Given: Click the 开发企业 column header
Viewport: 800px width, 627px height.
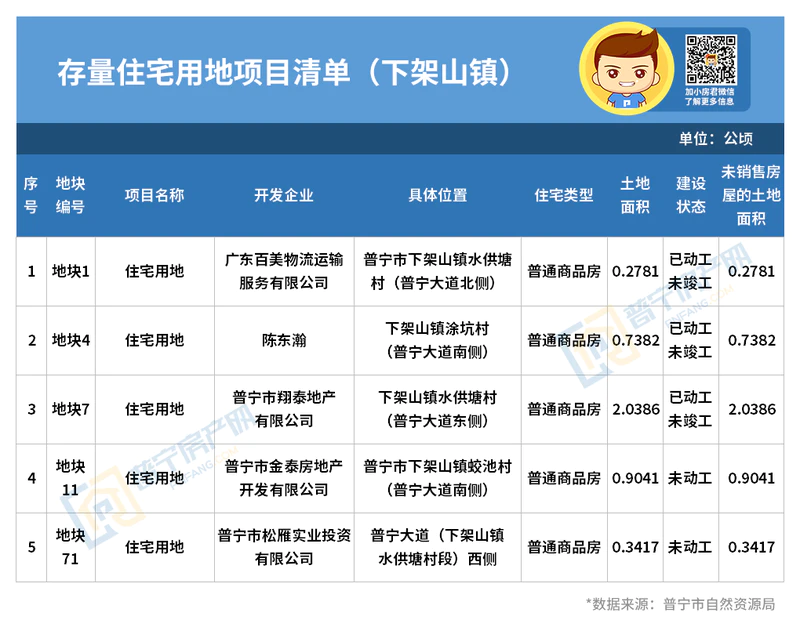Looking at the screenshot, I should tap(284, 195).
